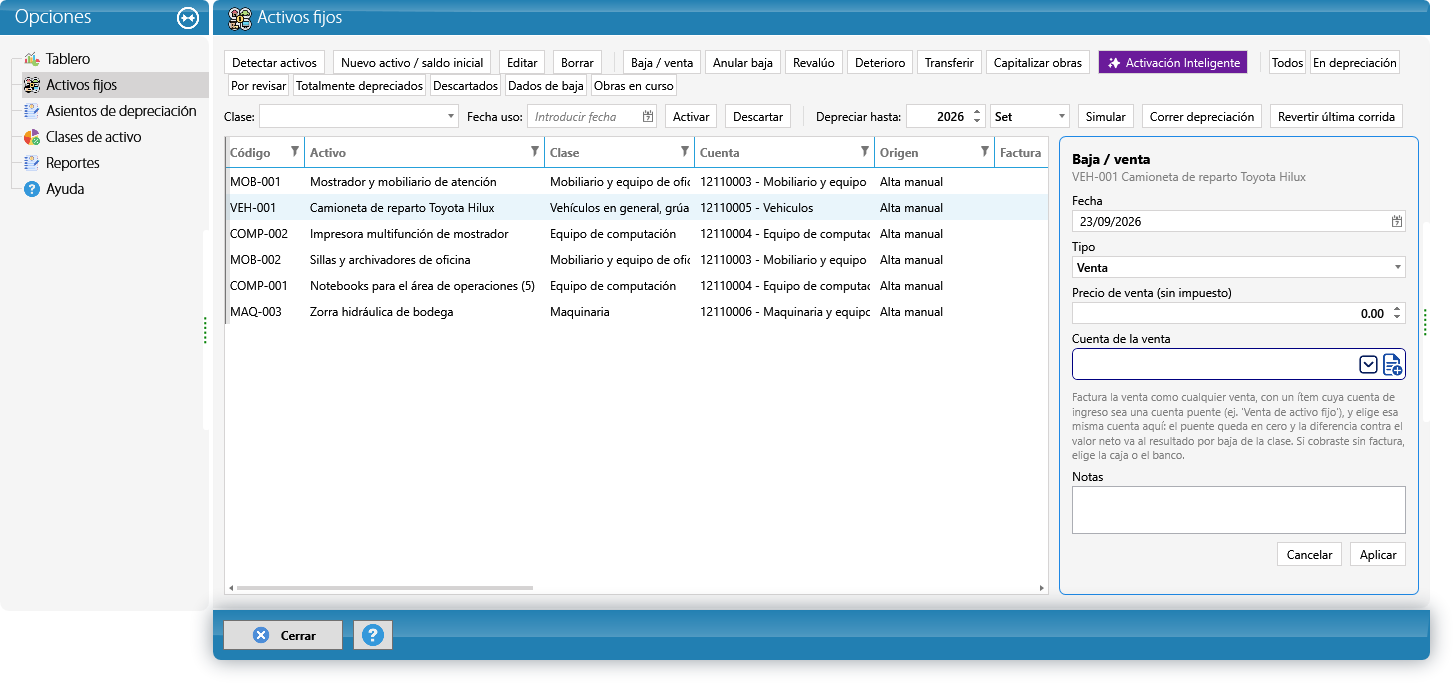Expand the Clase dropdown
The height and width of the screenshot is (683, 1453).
point(450,117)
